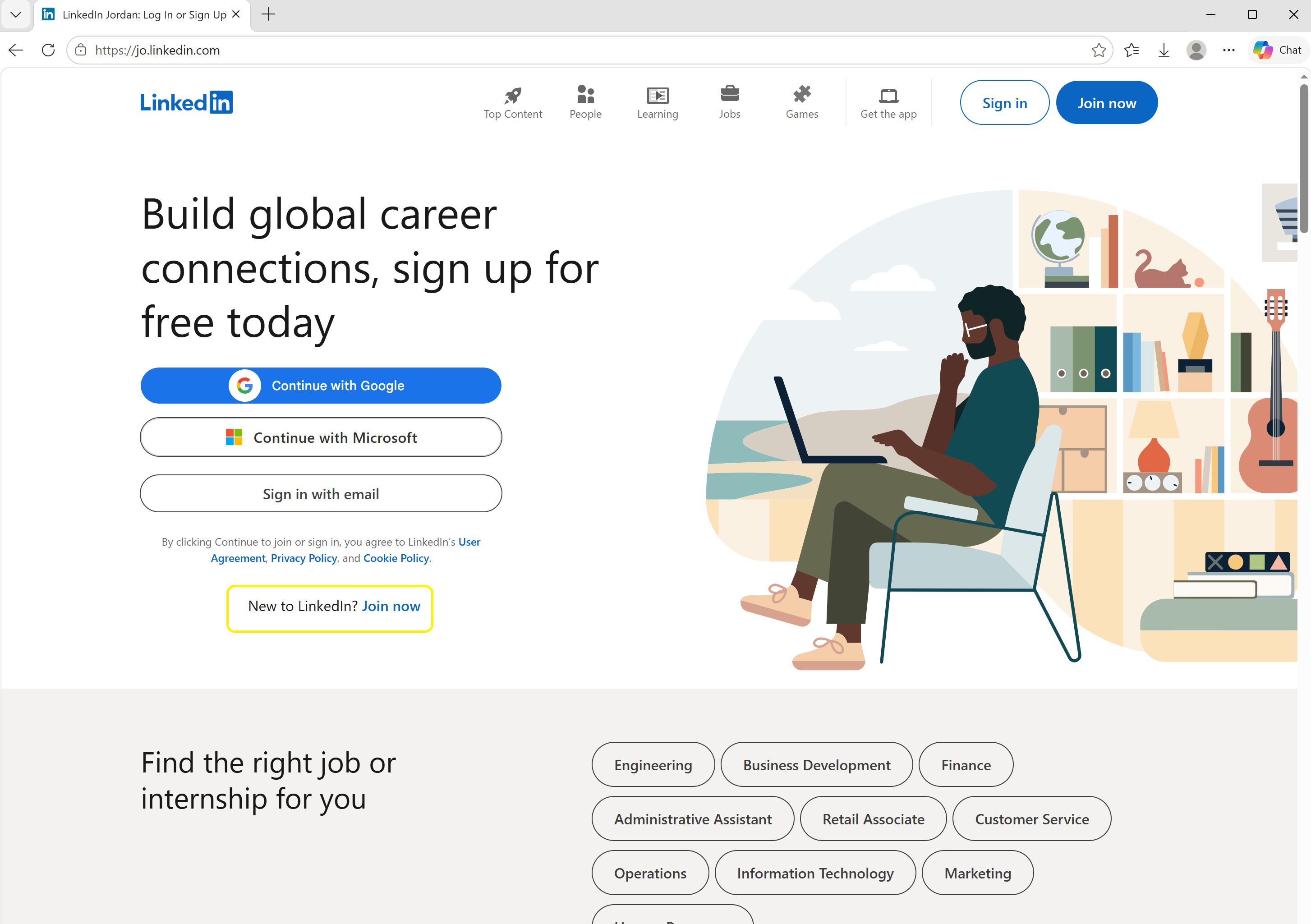Click Join now link under New to LinkedIn
The height and width of the screenshot is (924, 1311).
(x=391, y=606)
